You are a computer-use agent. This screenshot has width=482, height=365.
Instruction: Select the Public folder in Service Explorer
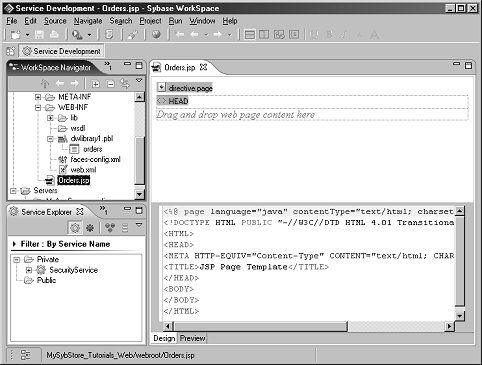[x=46, y=281]
